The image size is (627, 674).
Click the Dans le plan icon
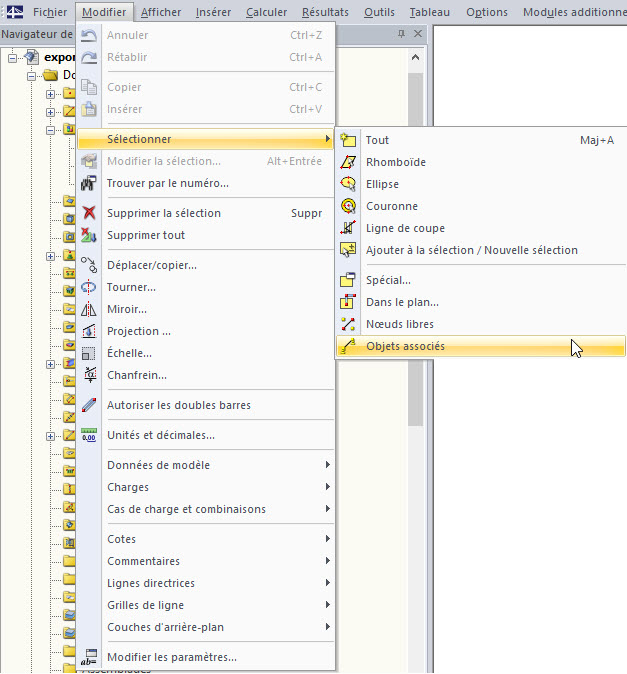point(348,302)
